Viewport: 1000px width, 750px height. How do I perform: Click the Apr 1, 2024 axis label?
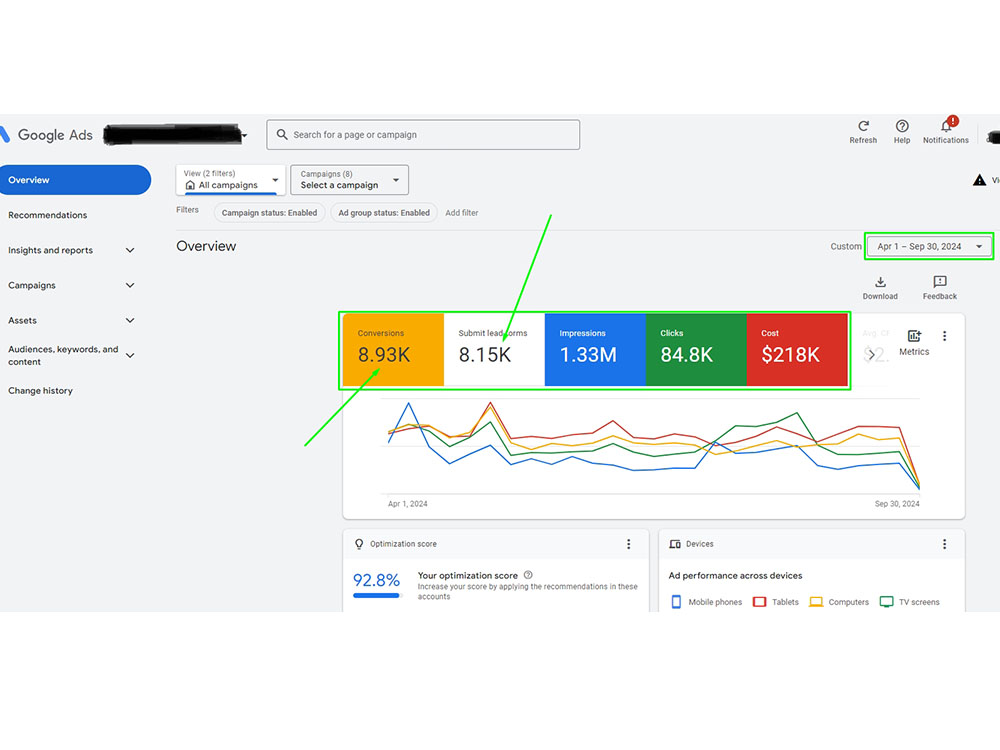tap(408, 504)
